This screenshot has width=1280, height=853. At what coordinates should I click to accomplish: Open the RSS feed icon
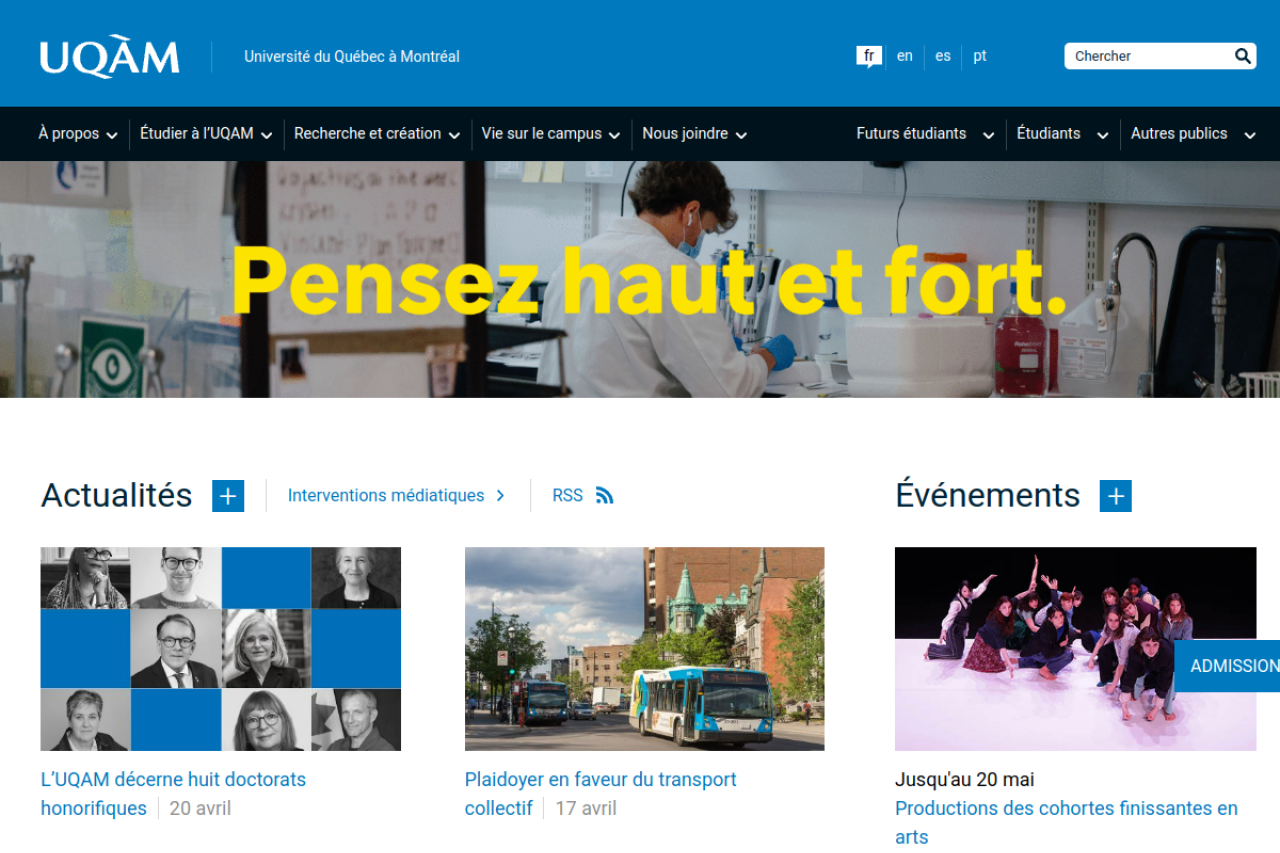click(604, 495)
